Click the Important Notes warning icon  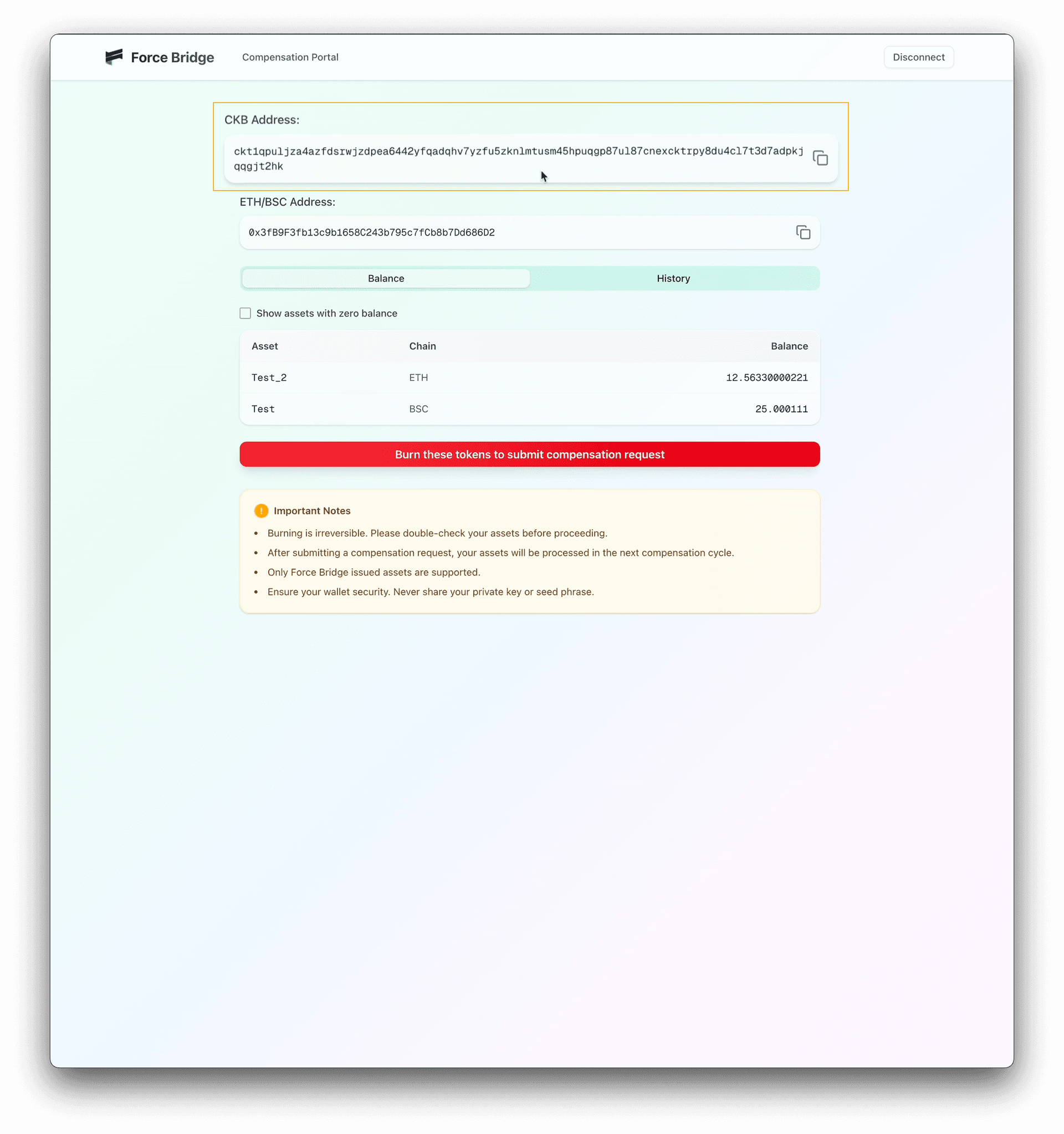(x=261, y=510)
